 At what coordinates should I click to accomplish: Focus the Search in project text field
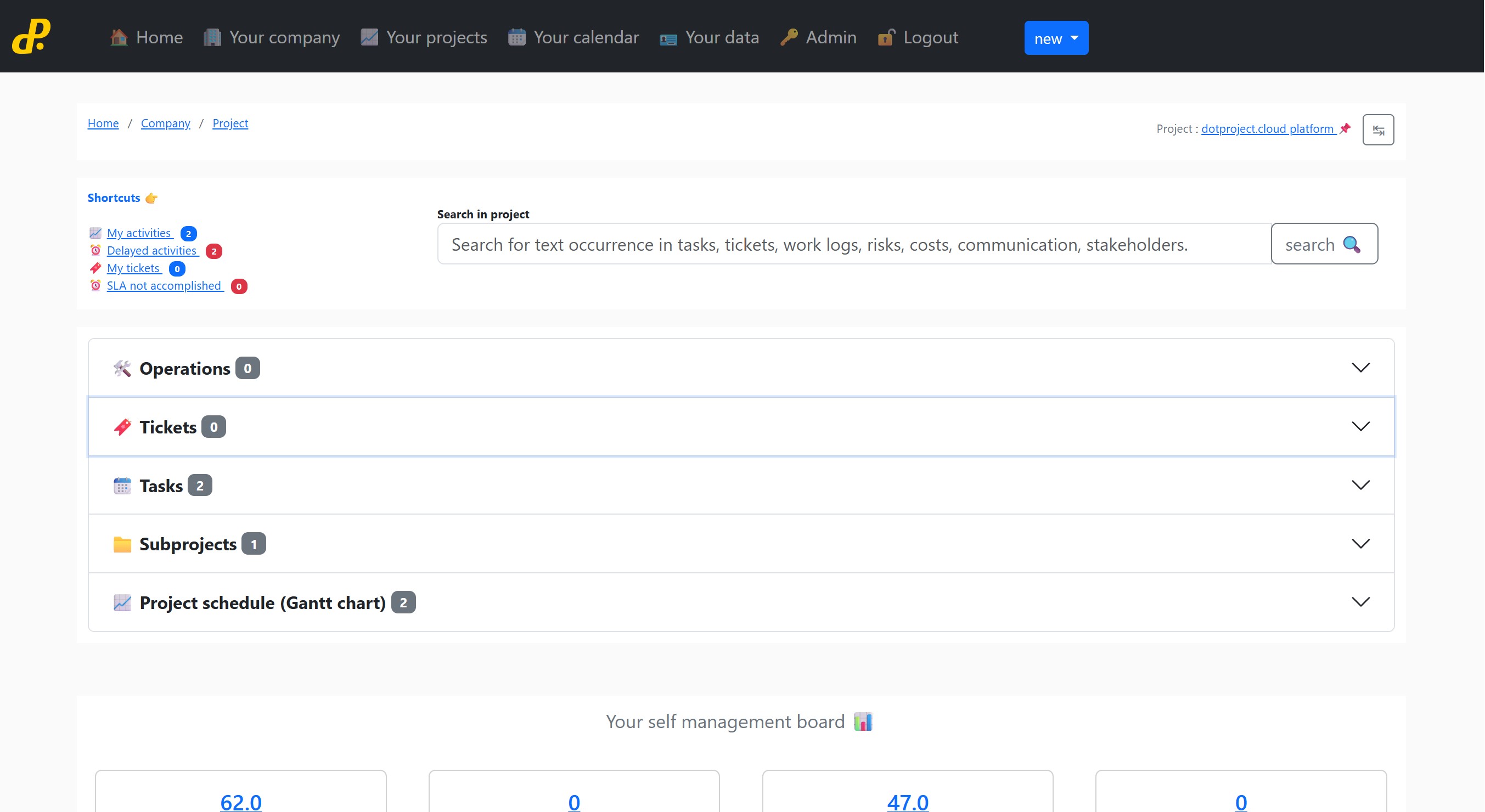(x=853, y=244)
